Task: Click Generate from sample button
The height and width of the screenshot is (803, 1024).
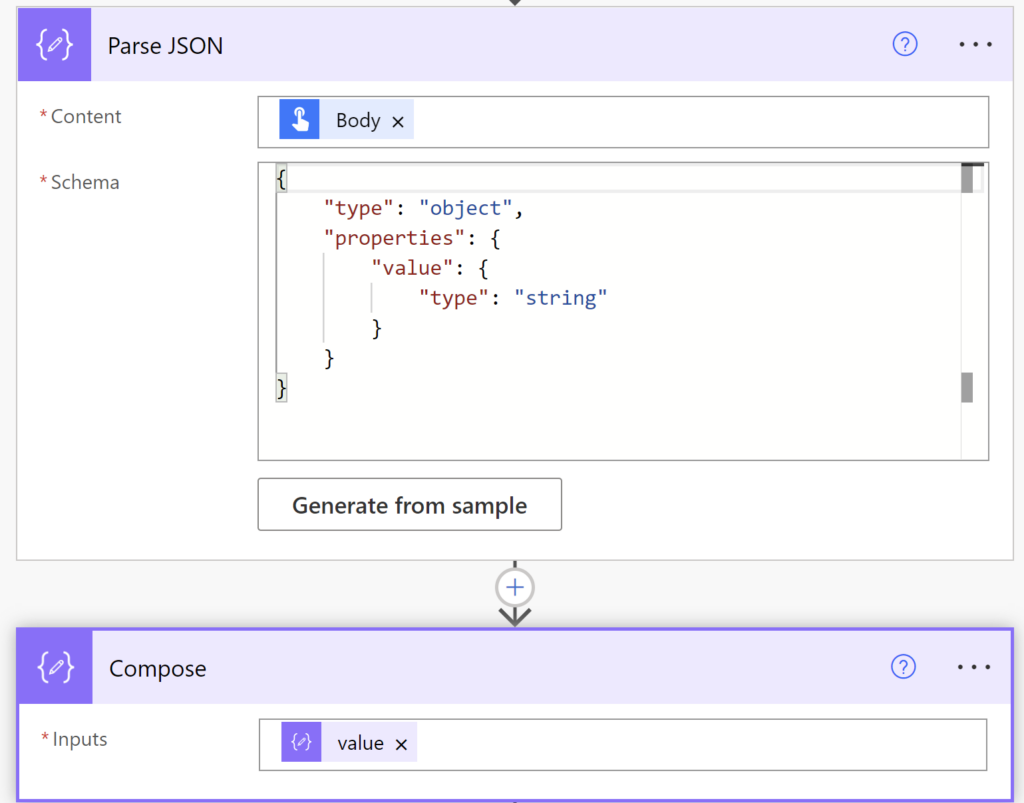Action: pos(409,505)
